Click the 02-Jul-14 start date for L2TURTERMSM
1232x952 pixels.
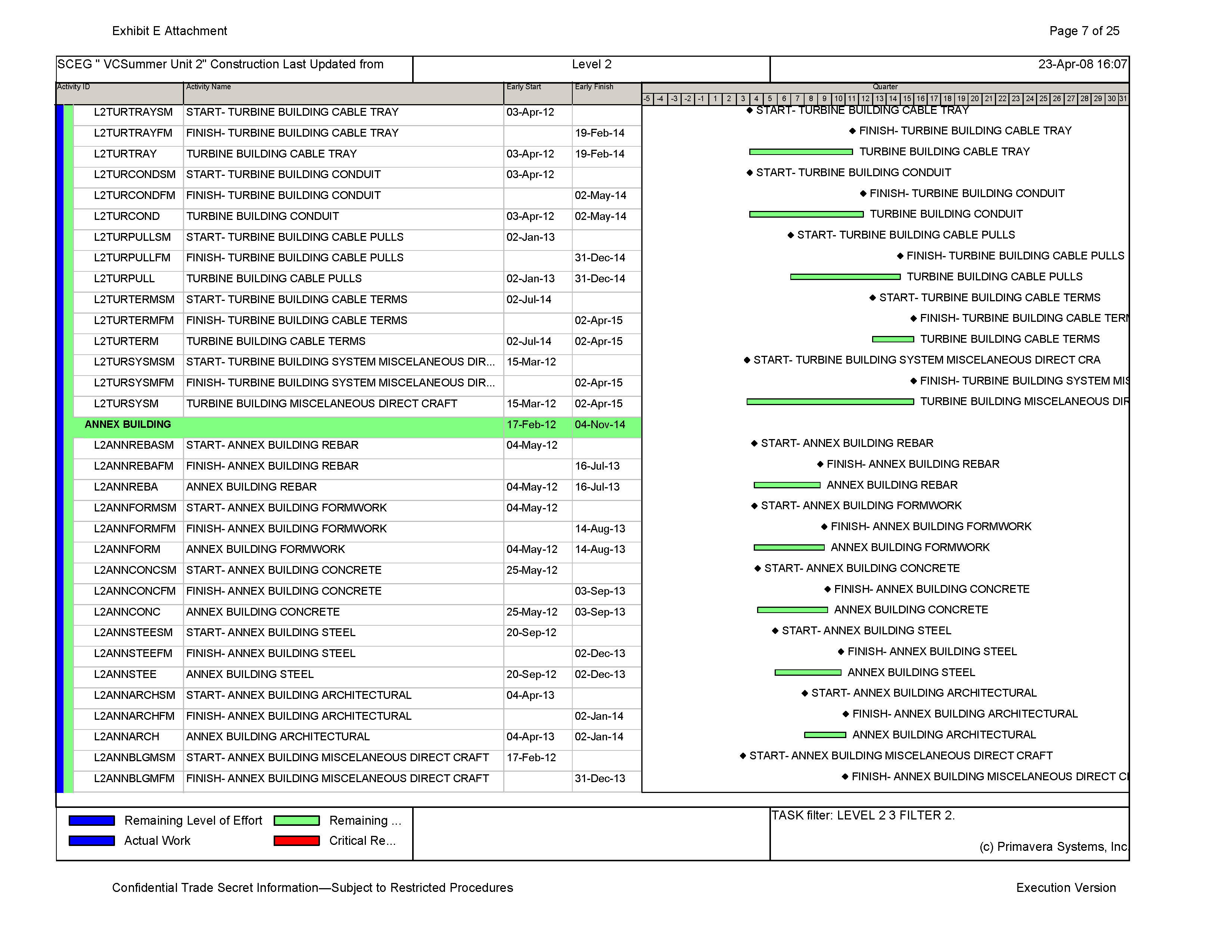(529, 299)
